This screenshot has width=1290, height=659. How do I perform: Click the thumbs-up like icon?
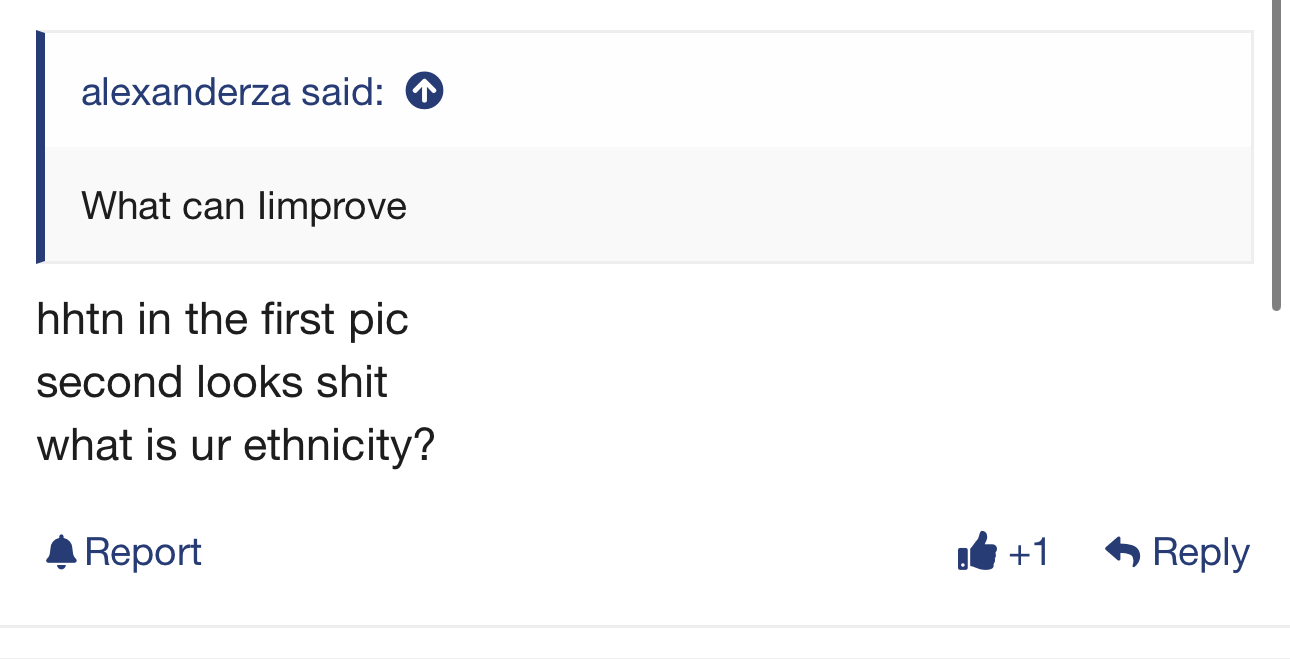[x=977, y=552]
